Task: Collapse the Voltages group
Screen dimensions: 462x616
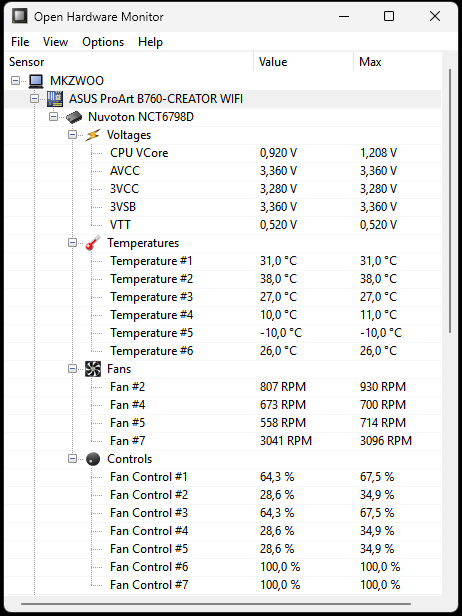Action: pos(72,135)
